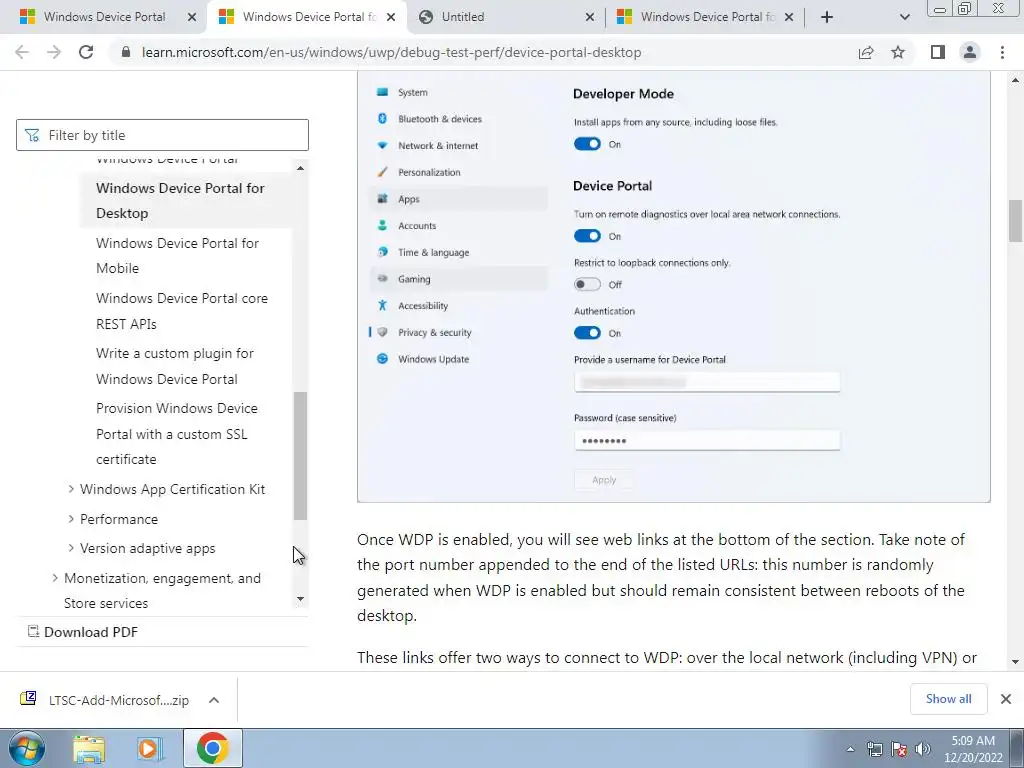The width and height of the screenshot is (1024, 768).
Task: Click the Windows Update icon
Action: [x=383, y=359]
